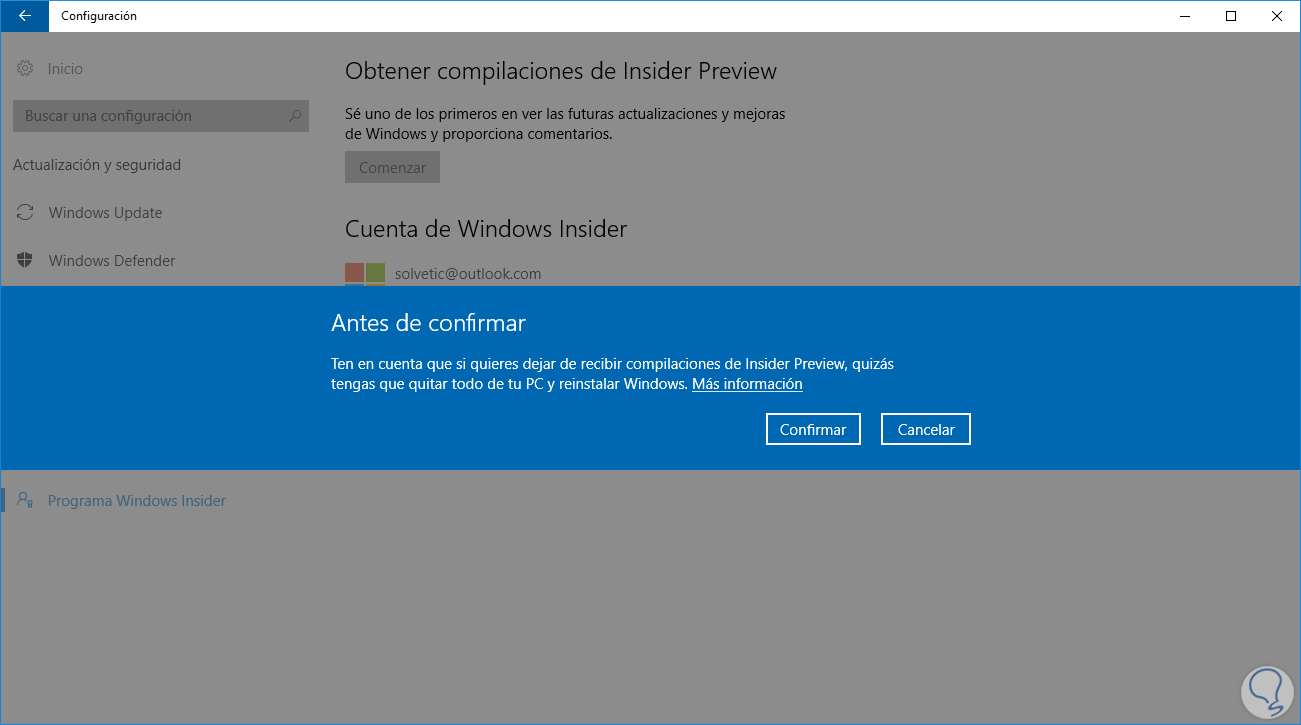Go to the Inicio label in the sidebar
The height and width of the screenshot is (725, 1301).
pos(65,69)
